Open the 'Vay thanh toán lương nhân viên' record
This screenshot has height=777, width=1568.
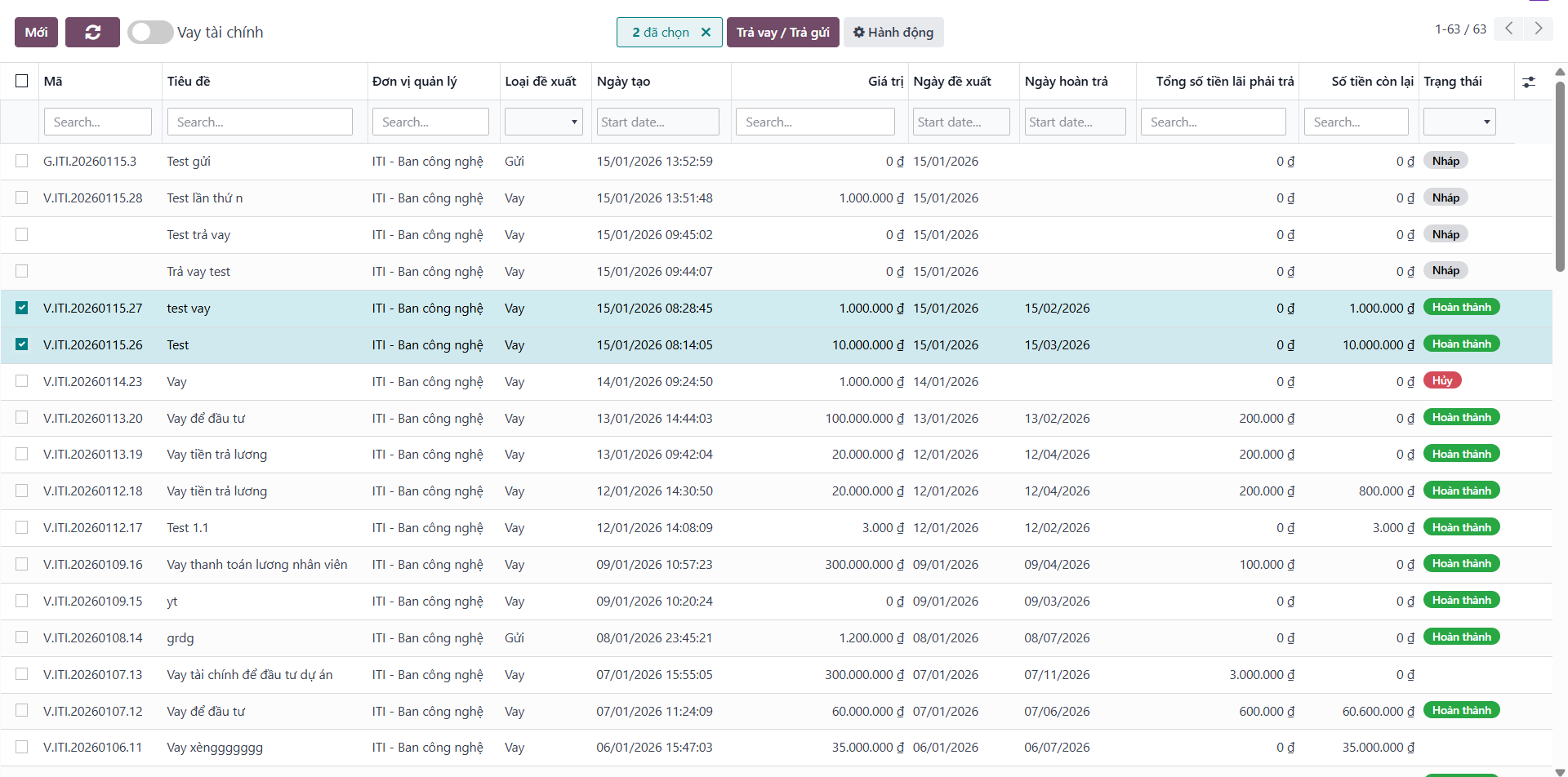click(x=257, y=564)
